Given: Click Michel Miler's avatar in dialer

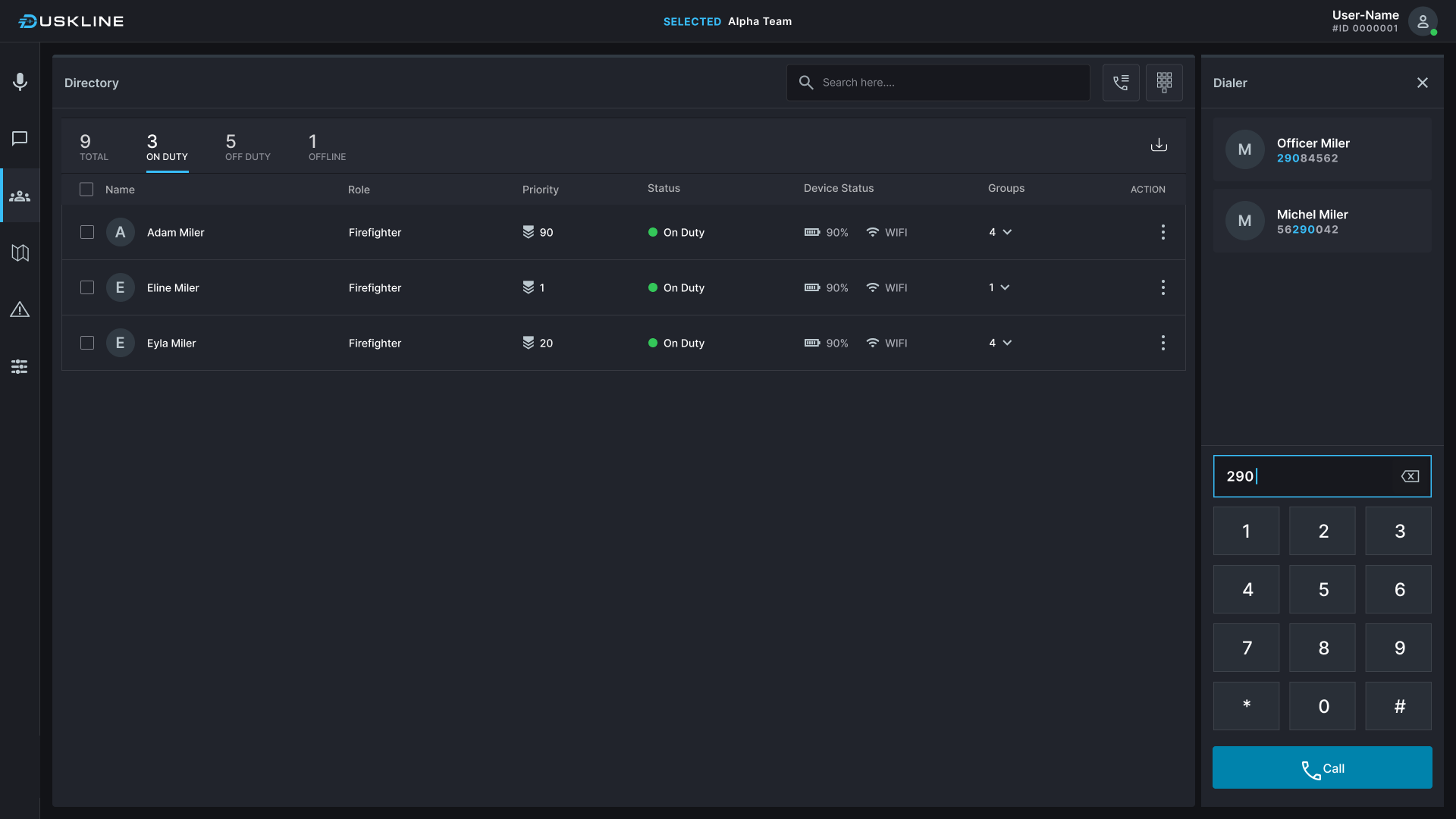Looking at the screenshot, I should point(1244,221).
